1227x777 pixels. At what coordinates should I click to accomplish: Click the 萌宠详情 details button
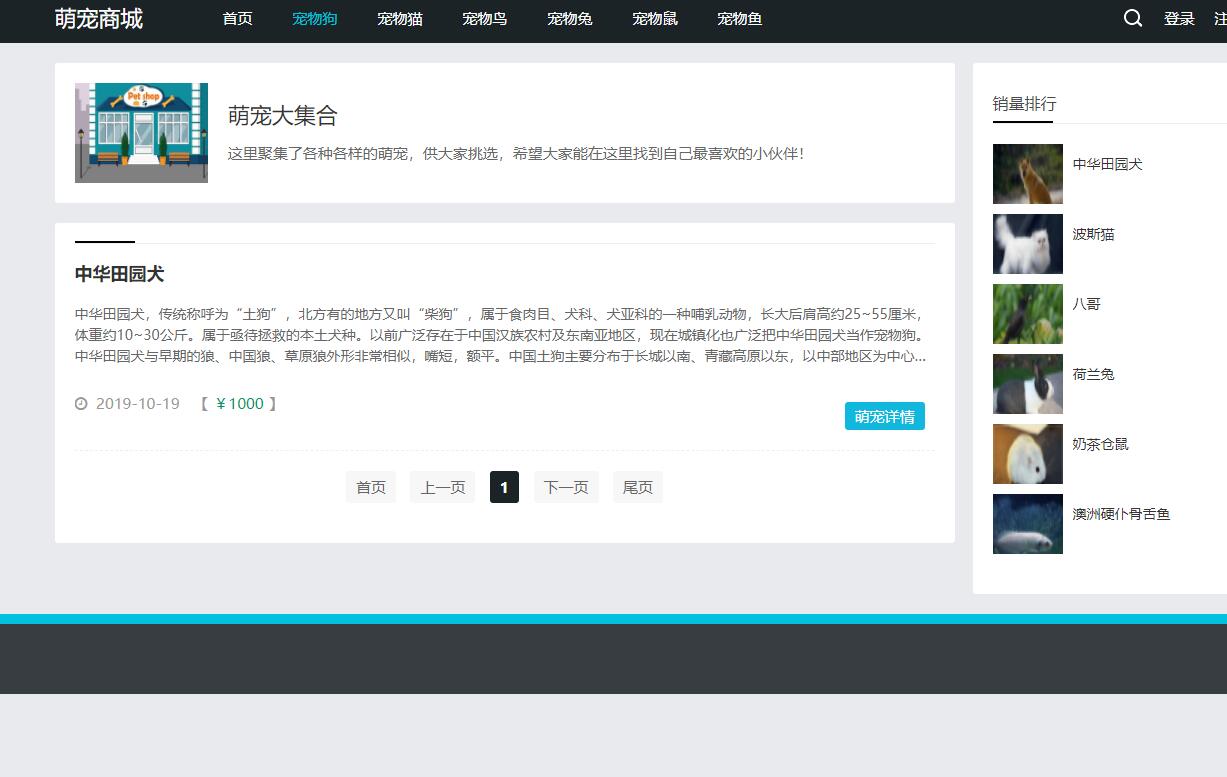[884, 415]
